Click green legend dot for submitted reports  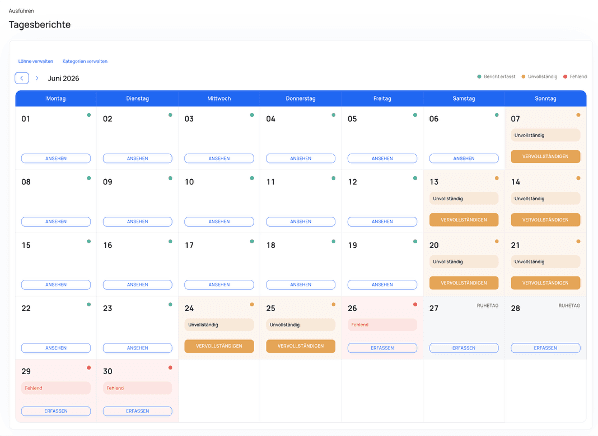point(479,77)
